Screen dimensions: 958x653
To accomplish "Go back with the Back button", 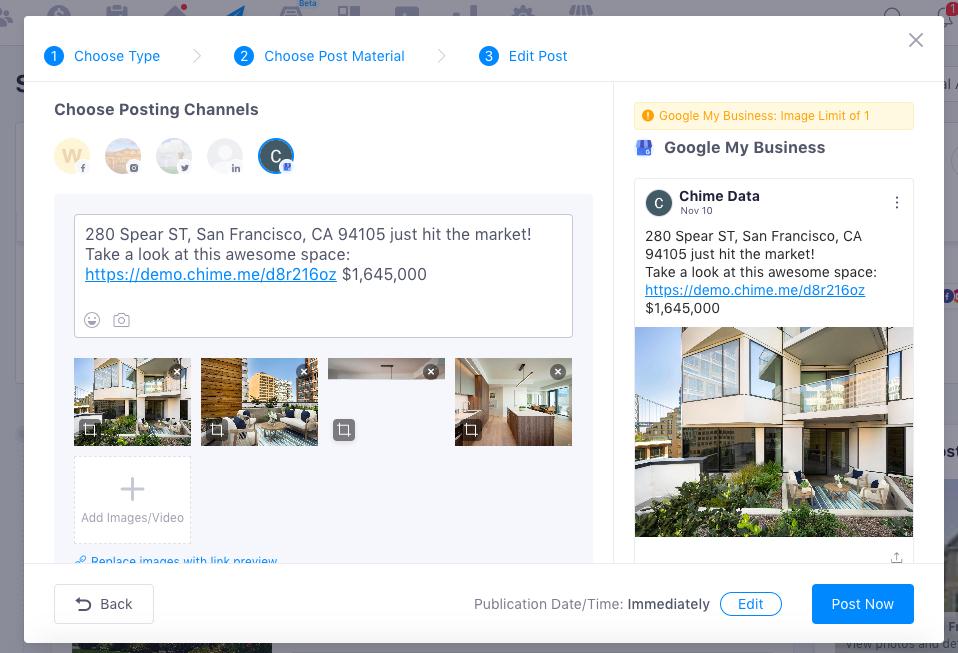I will (x=104, y=604).
